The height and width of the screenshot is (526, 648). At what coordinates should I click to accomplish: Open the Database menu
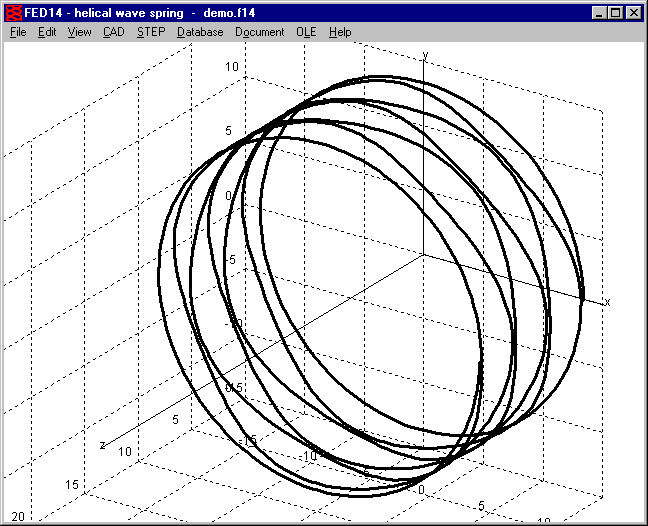(200, 32)
